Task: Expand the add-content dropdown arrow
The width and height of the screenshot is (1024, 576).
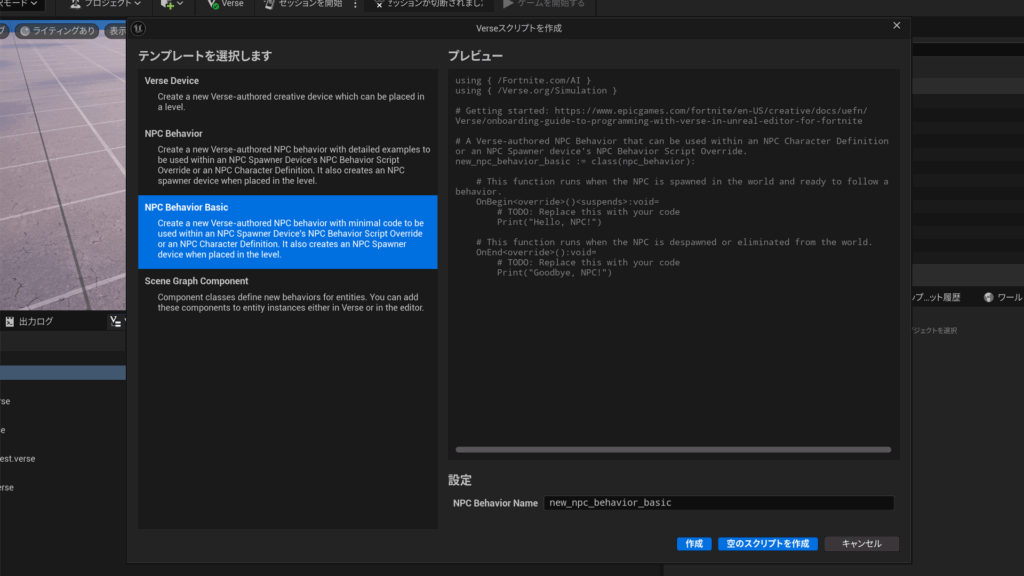Action: coord(180,4)
